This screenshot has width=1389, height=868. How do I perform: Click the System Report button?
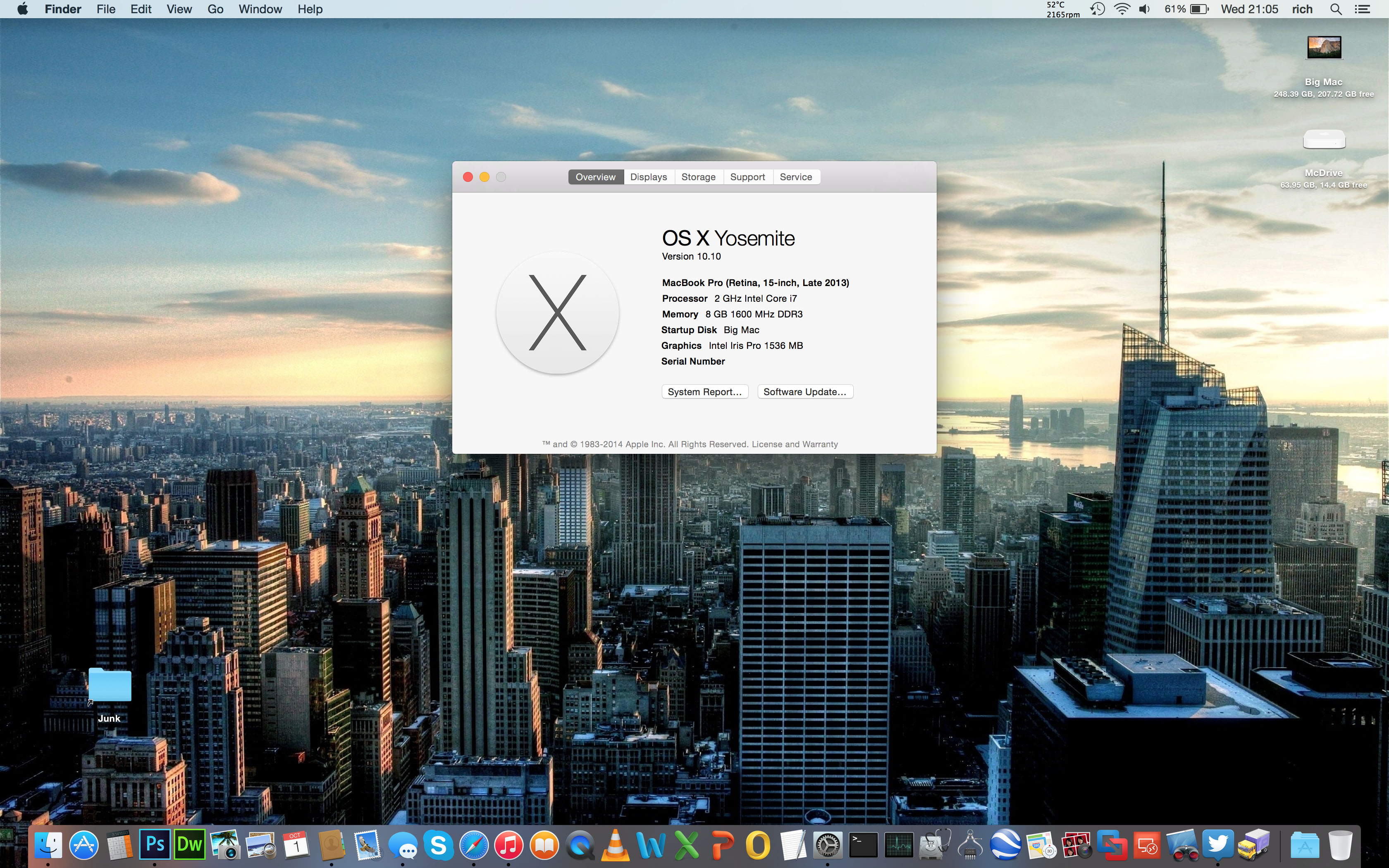click(705, 391)
